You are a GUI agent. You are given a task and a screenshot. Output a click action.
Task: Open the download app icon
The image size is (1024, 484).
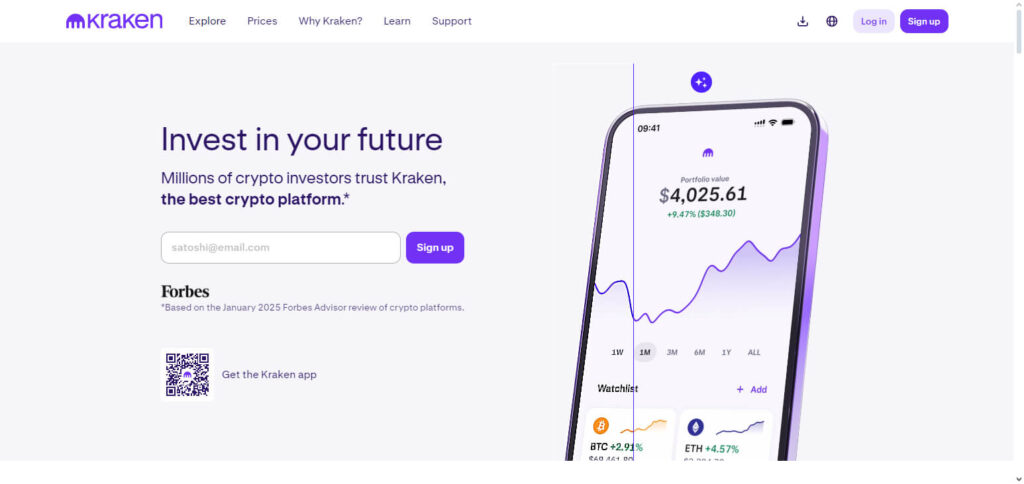(803, 22)
